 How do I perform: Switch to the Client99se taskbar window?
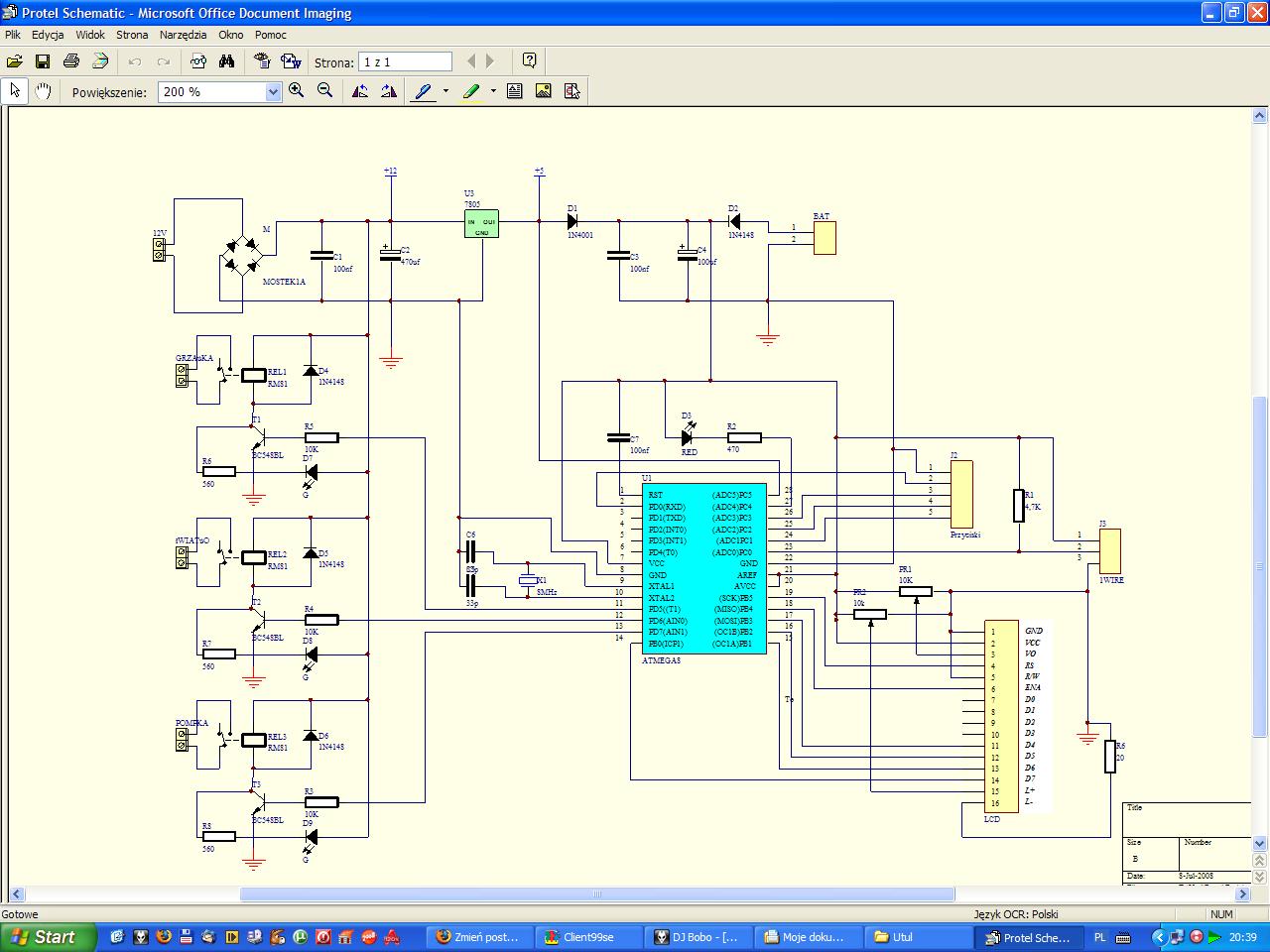coord(588,937)
